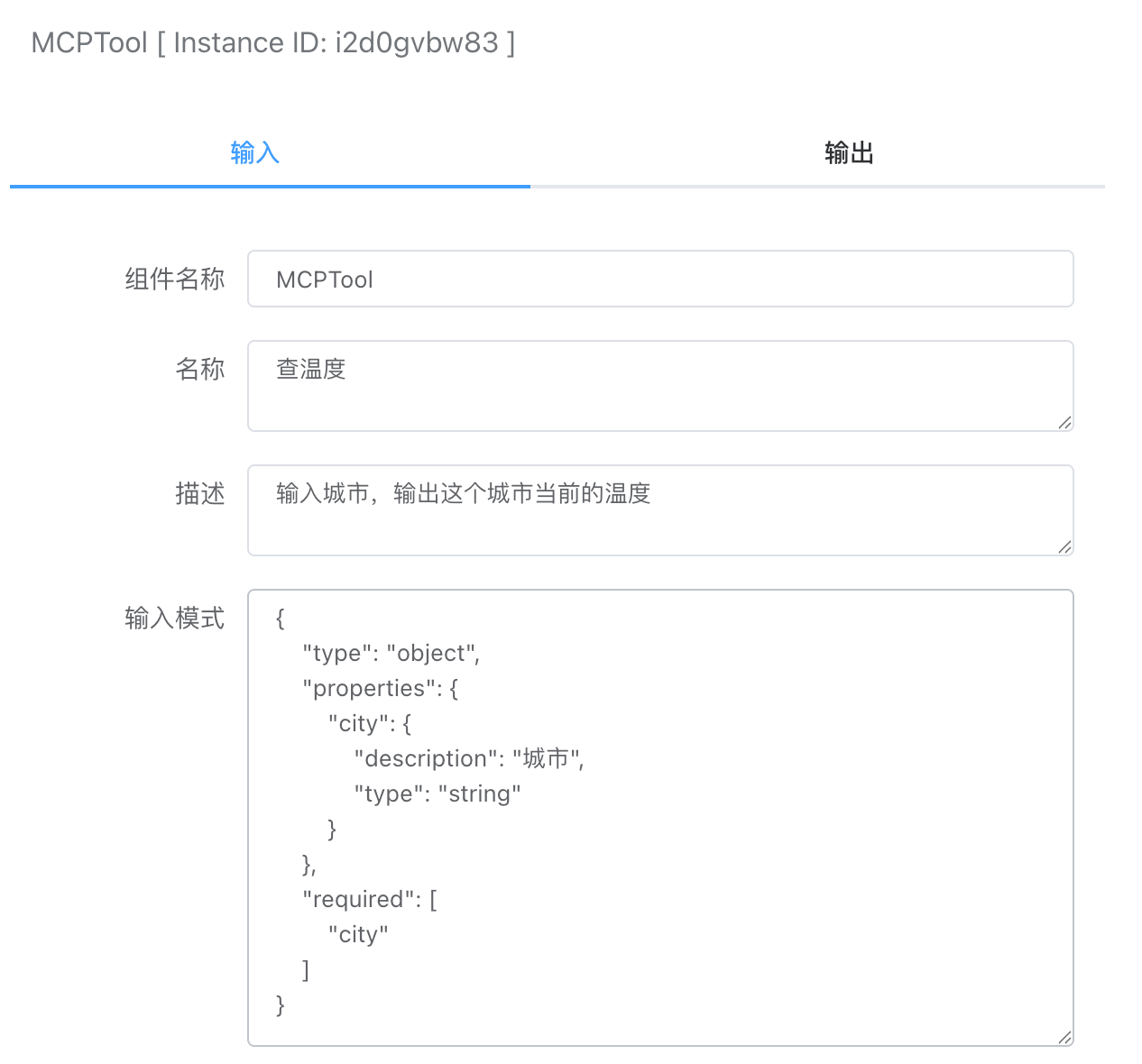The width and height of the screenshot is (1142, 1064).
Task: Click the "required" line in the JSON editor
Action: [x=368, y=898]
